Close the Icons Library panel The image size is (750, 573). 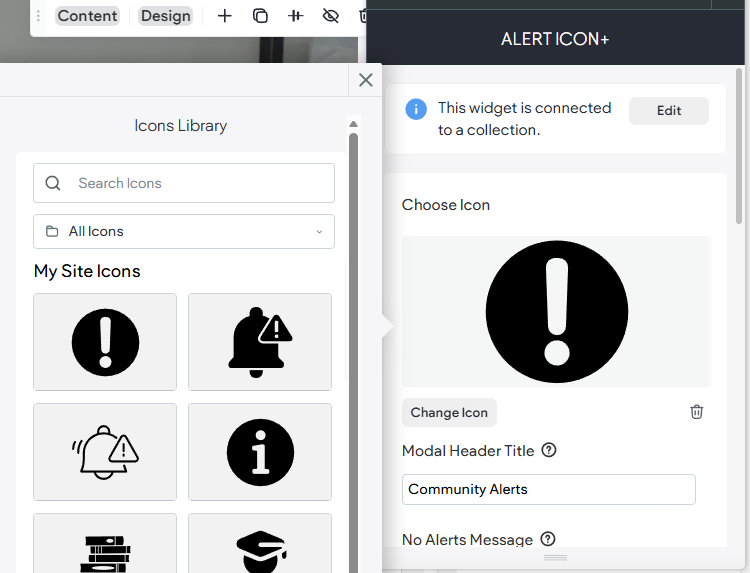365,80
